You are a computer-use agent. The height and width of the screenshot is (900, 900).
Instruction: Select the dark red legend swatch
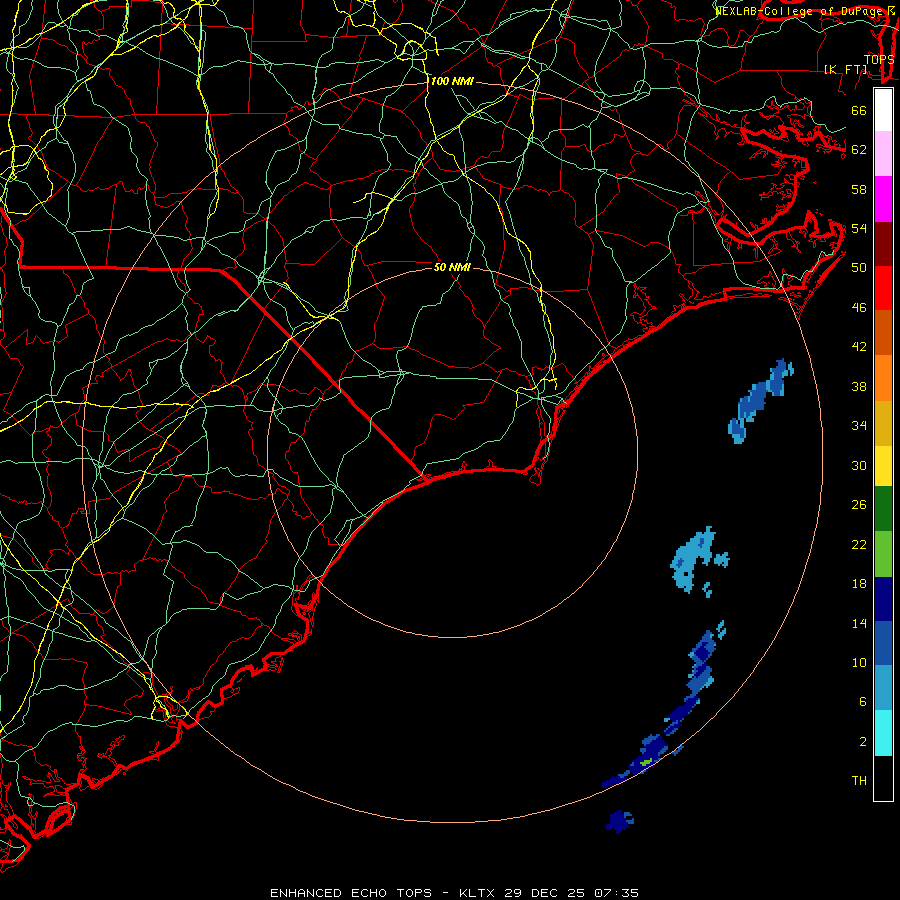click(x=883, y=243)
